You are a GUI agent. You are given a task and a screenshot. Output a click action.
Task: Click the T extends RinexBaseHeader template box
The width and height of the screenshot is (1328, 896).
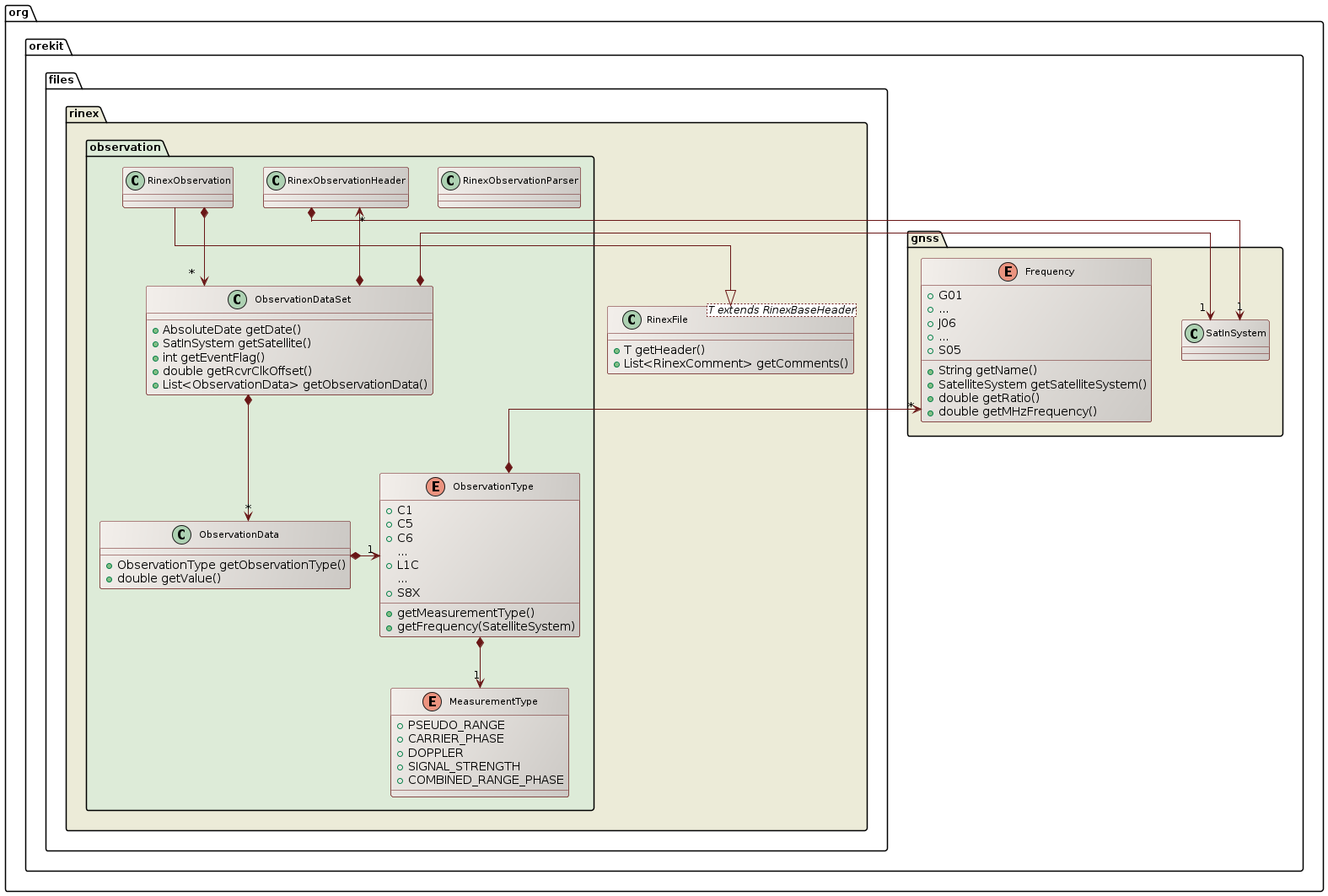click(781, 310)
